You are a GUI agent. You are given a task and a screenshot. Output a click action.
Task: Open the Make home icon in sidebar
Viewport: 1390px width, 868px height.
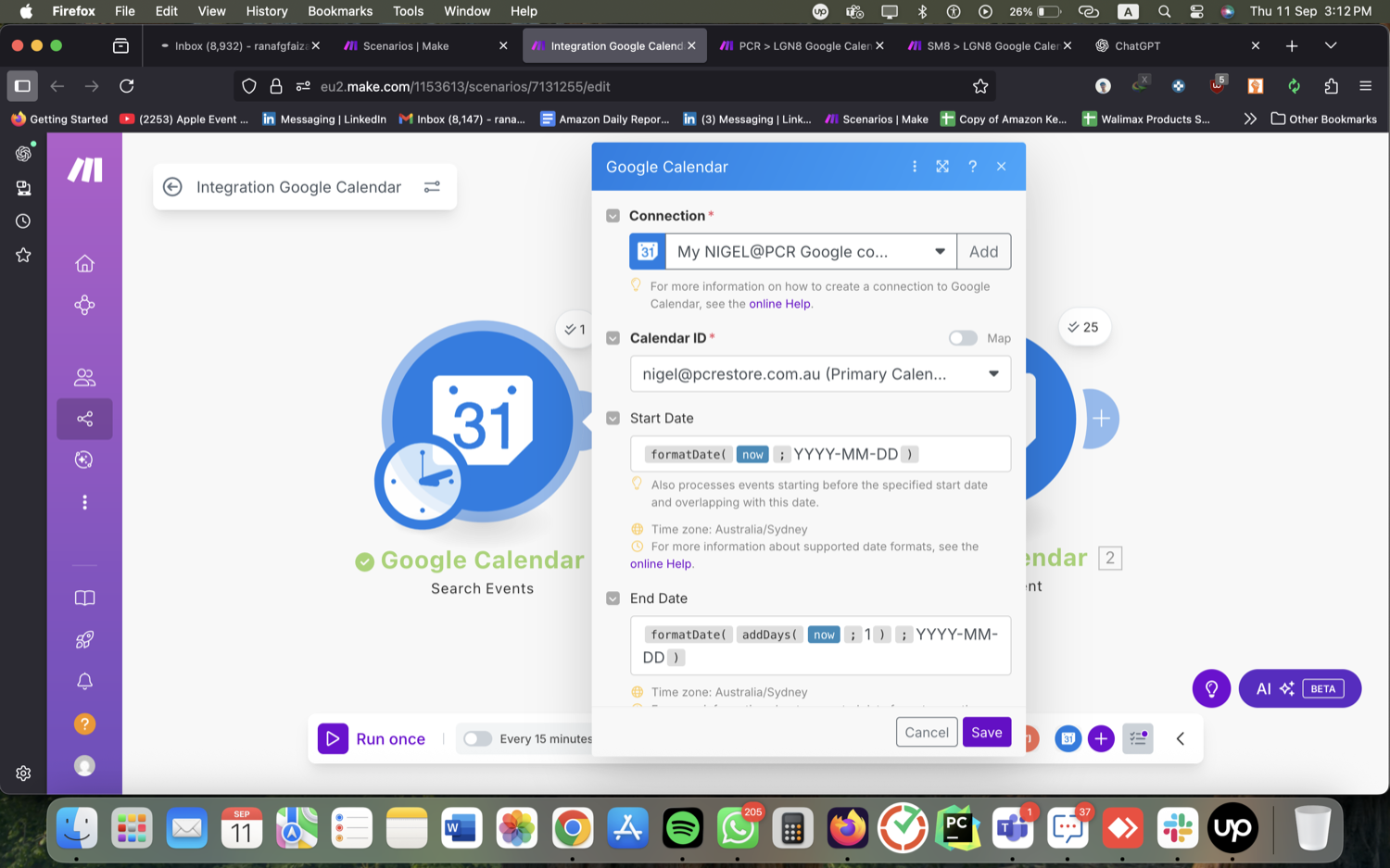[84, 264]
